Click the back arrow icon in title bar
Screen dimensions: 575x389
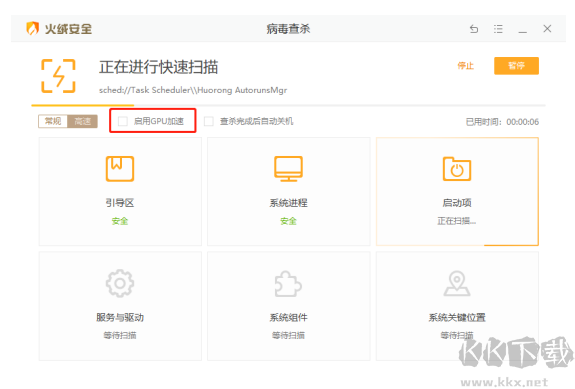click(474, 29)
